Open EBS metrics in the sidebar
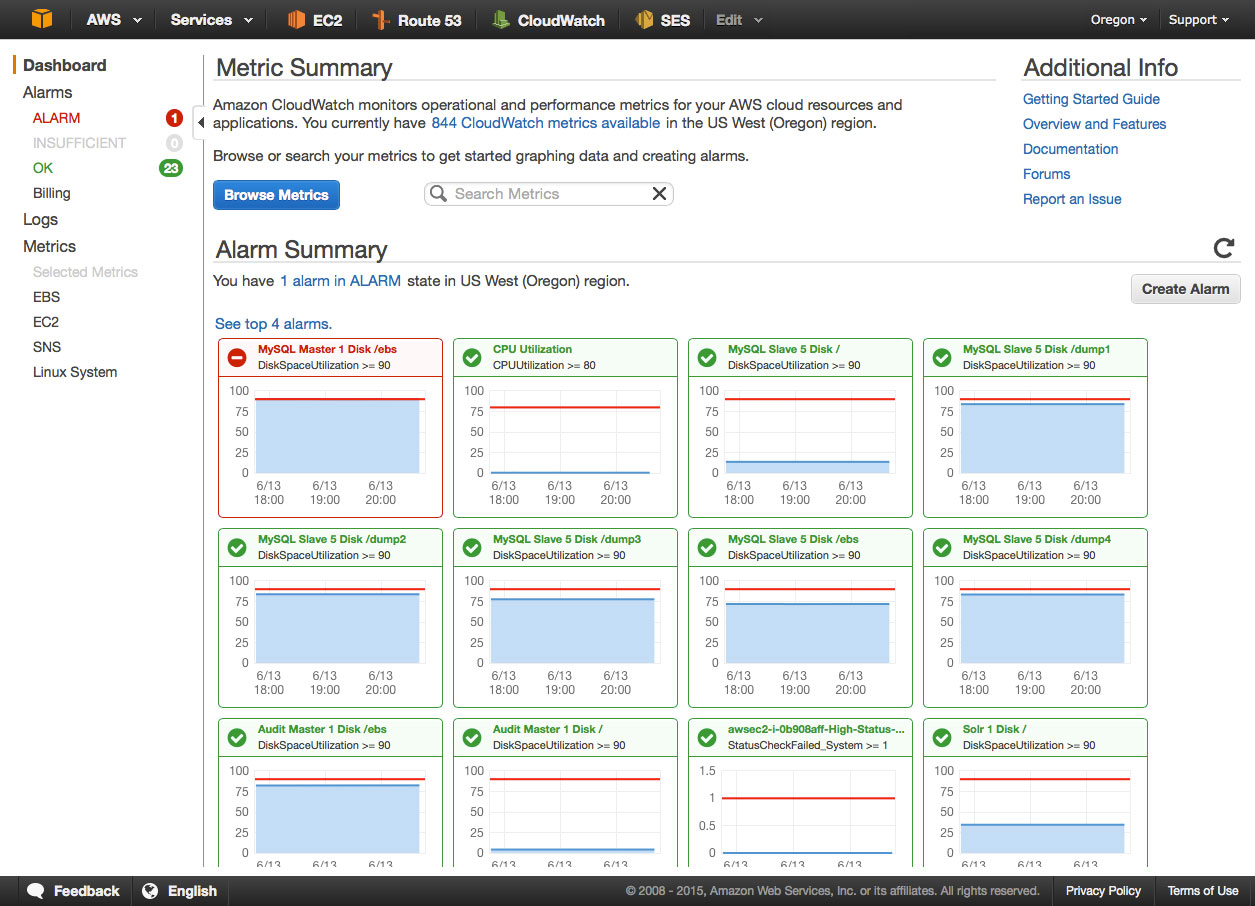 (x=46, y=297)
